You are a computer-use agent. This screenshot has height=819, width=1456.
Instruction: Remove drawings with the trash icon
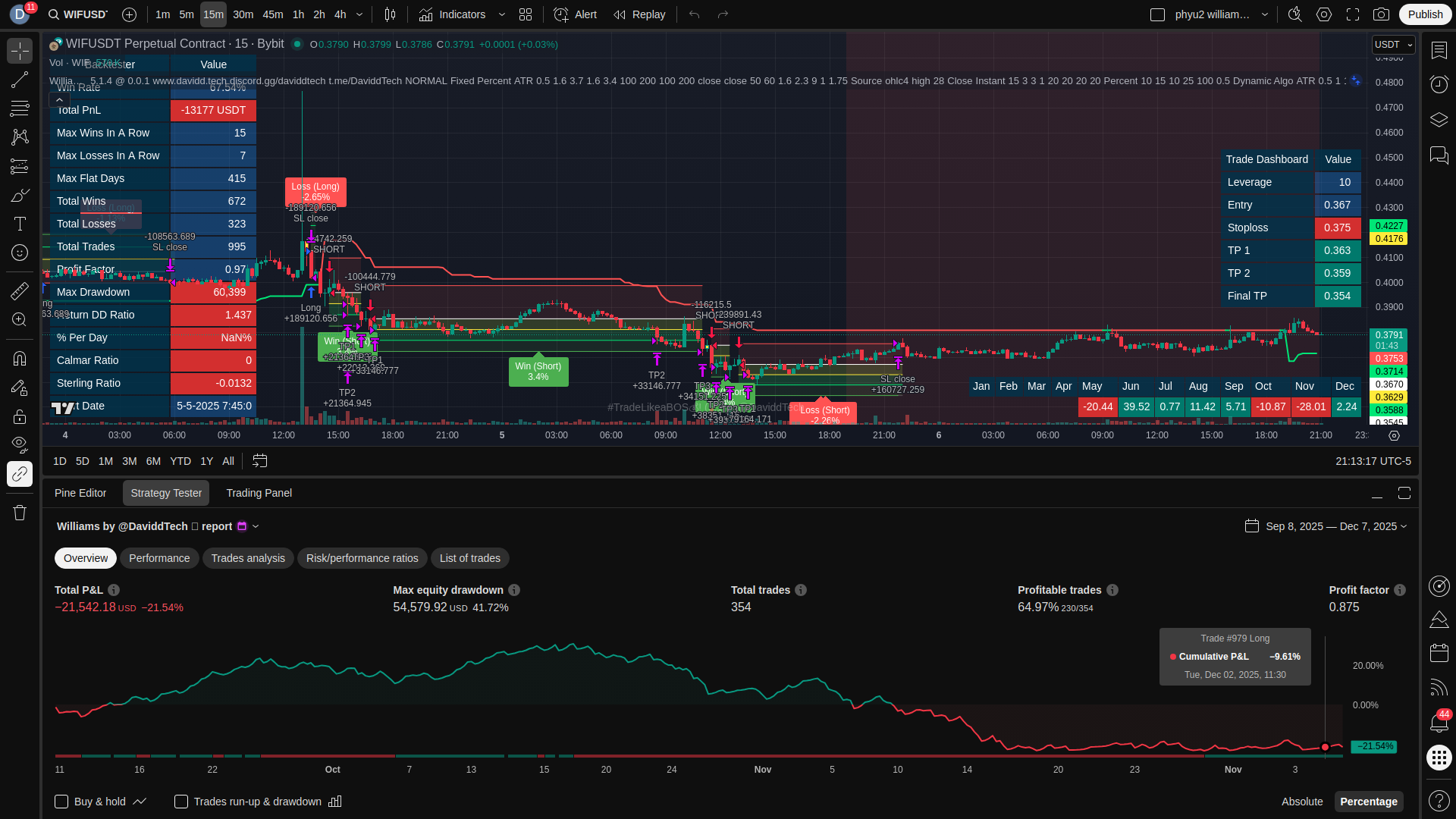[20, 513]
